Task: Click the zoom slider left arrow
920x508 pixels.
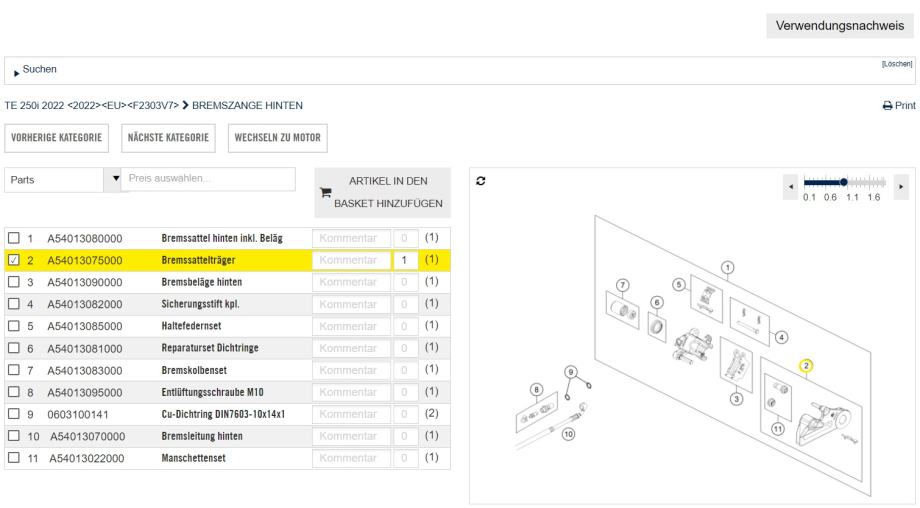Action: tap(794, 186)
